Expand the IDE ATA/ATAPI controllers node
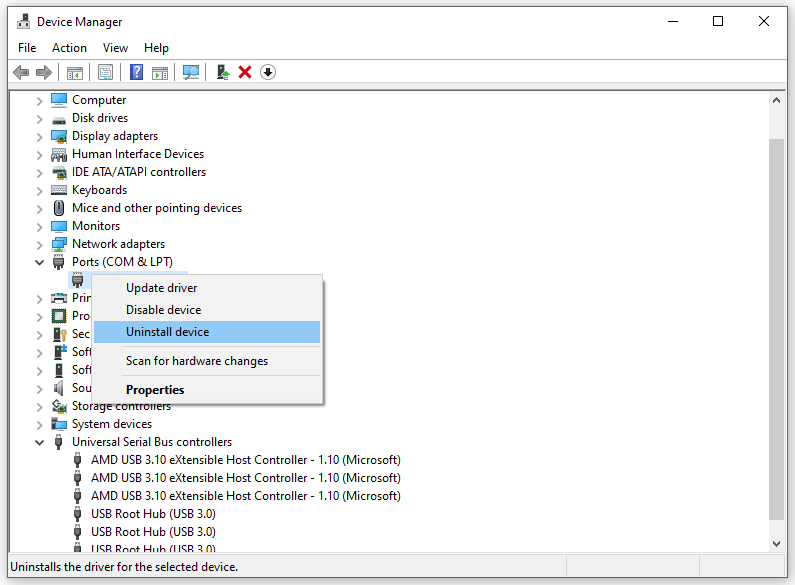Viewport: 795px width, 585px height. pos(40,173)
